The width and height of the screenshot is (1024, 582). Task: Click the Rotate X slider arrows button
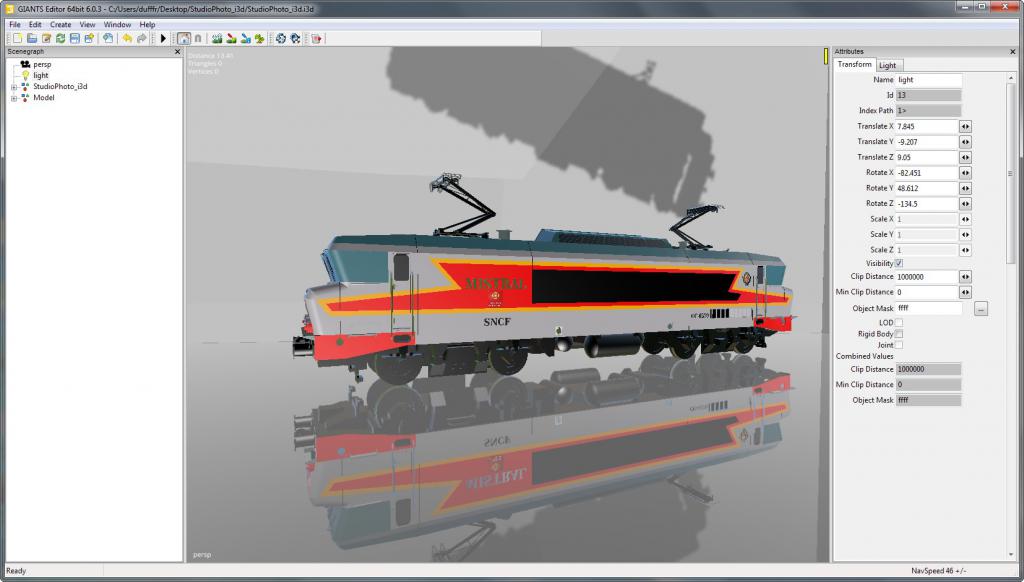[965, 172]
